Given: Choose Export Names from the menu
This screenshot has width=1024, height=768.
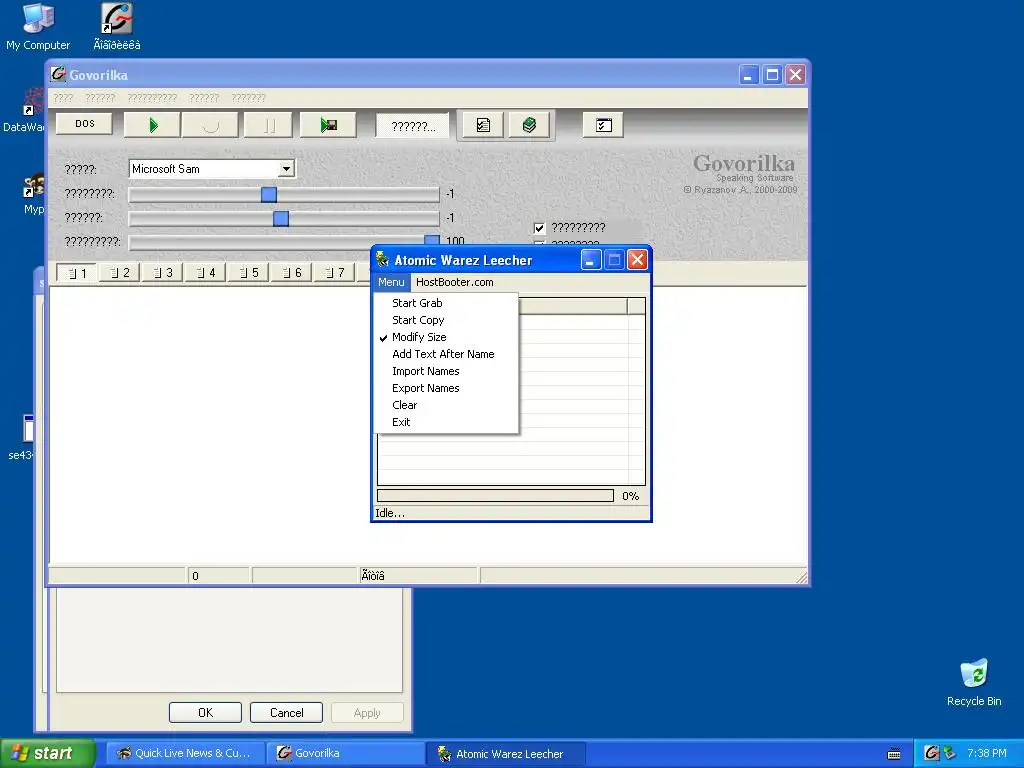Looking at the screenshot, I should pos(446,388).
